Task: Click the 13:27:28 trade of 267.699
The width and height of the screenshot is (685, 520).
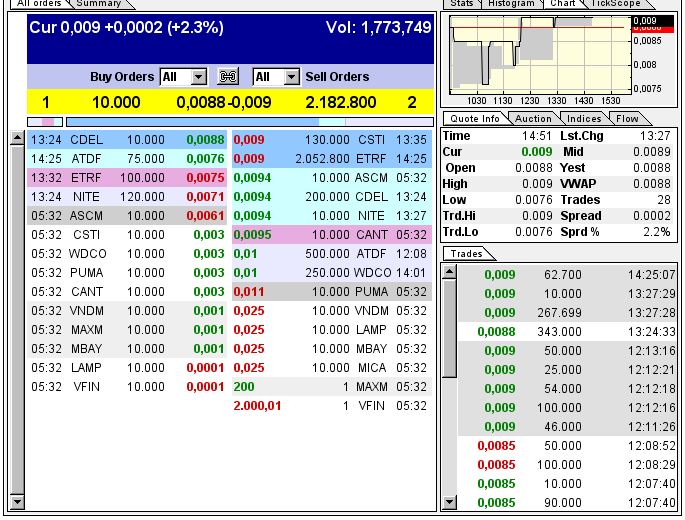Action: point(567,313)
